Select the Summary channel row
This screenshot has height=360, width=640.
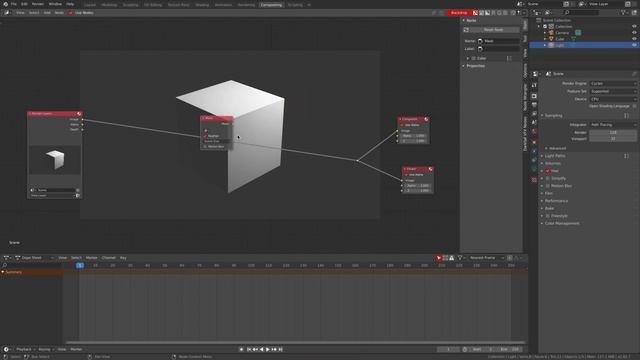(x=31, y=272)
